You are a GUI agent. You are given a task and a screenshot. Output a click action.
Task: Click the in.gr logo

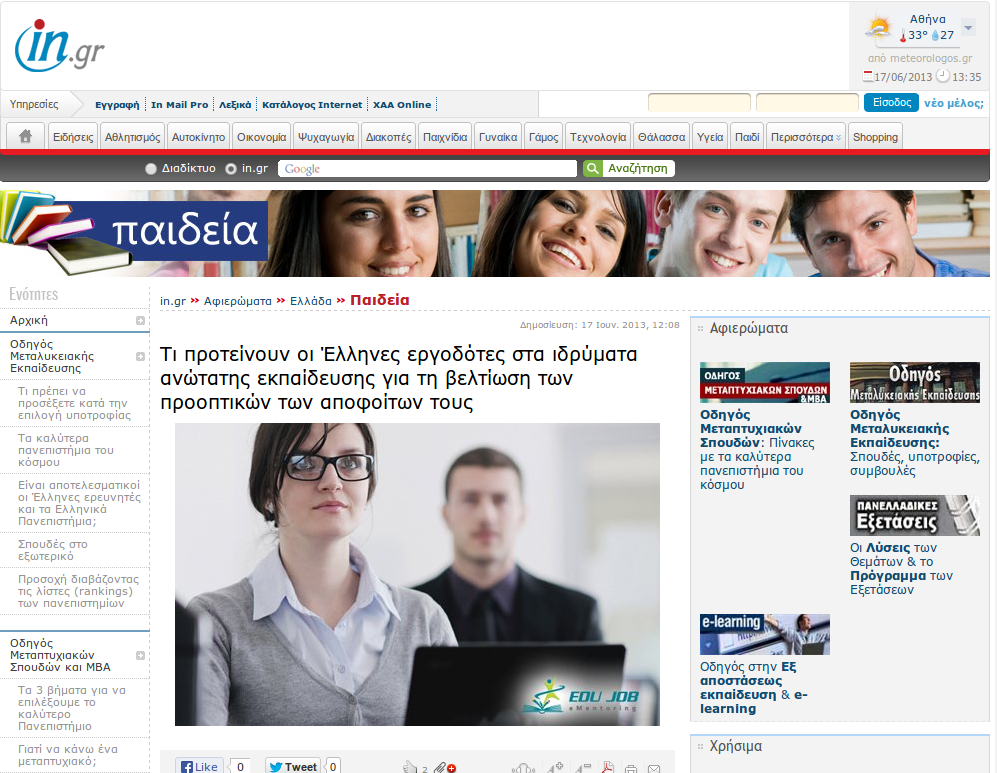tap(60, 46)
